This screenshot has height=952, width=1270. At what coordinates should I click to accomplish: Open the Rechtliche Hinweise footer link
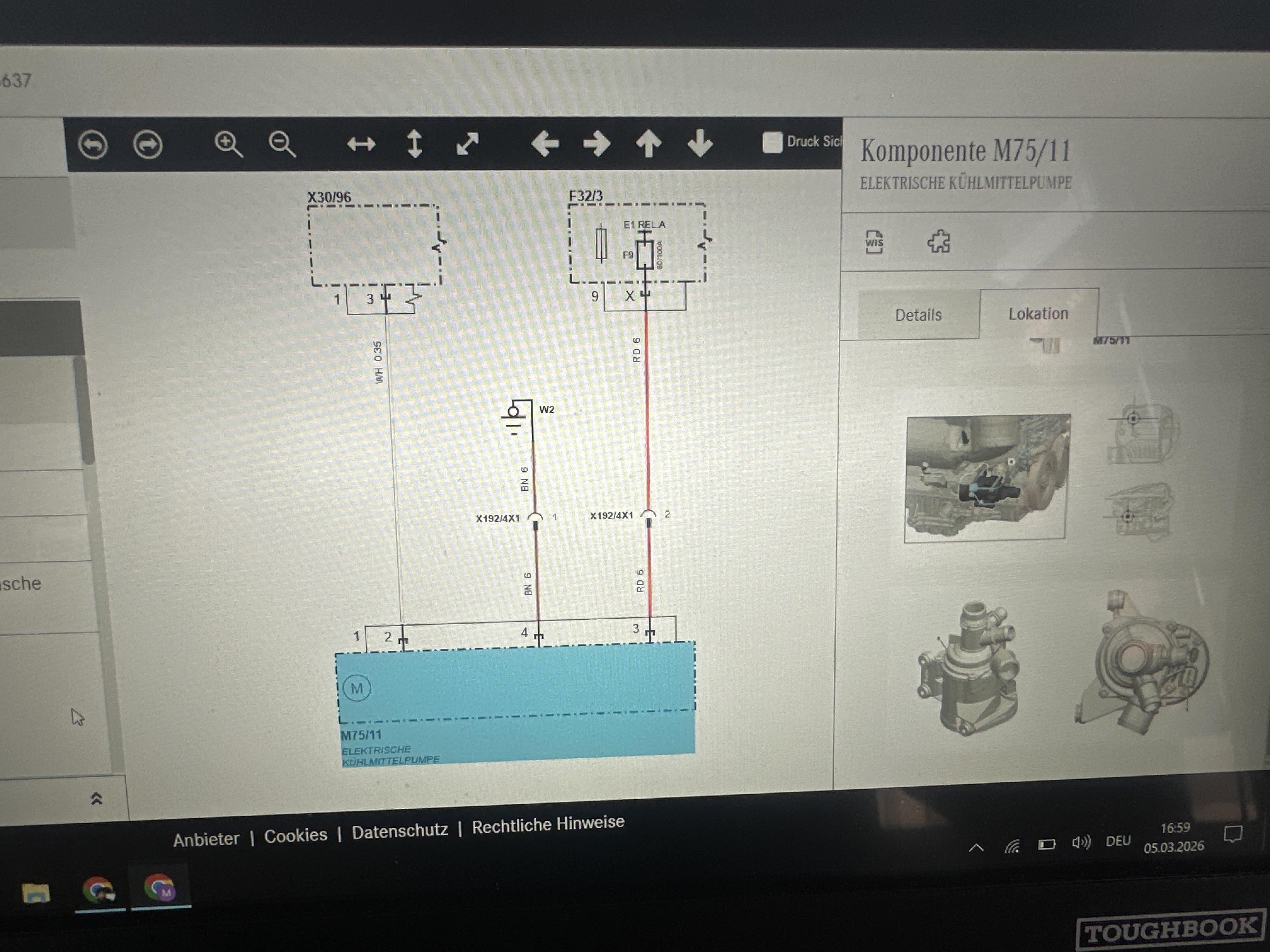(x=548, y=824)
